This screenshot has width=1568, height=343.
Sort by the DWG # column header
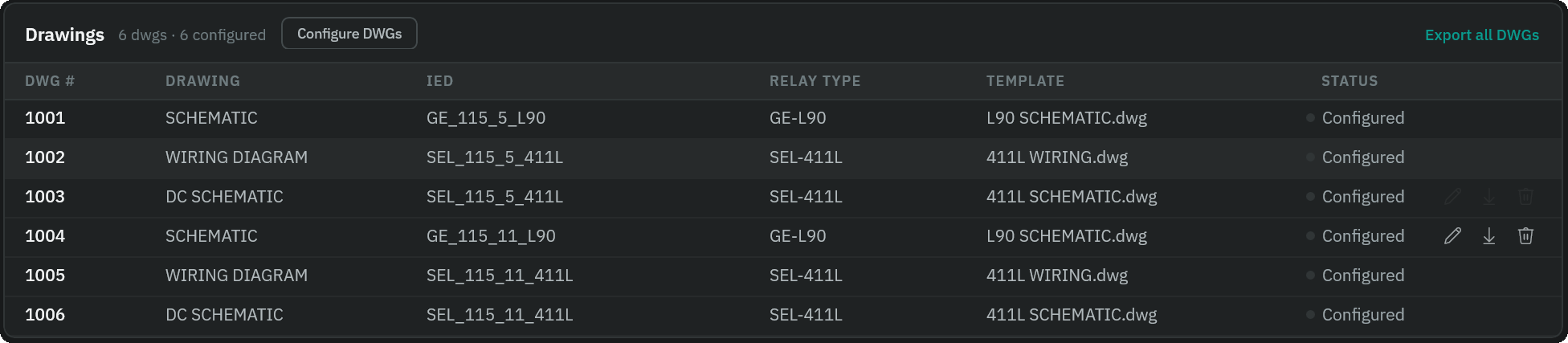pyautogui.click(x=50, y=81)
